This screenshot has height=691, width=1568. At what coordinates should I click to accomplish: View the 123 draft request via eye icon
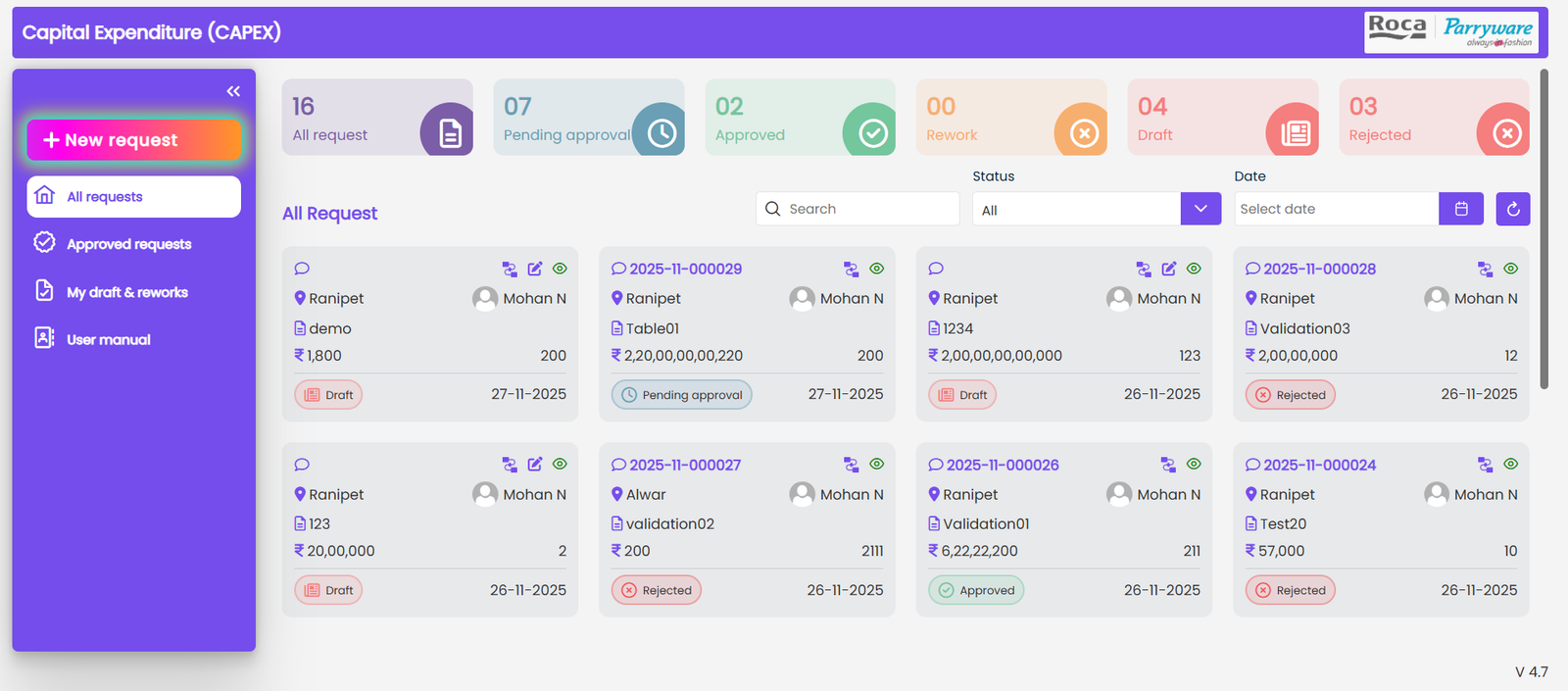click(560, 464)
